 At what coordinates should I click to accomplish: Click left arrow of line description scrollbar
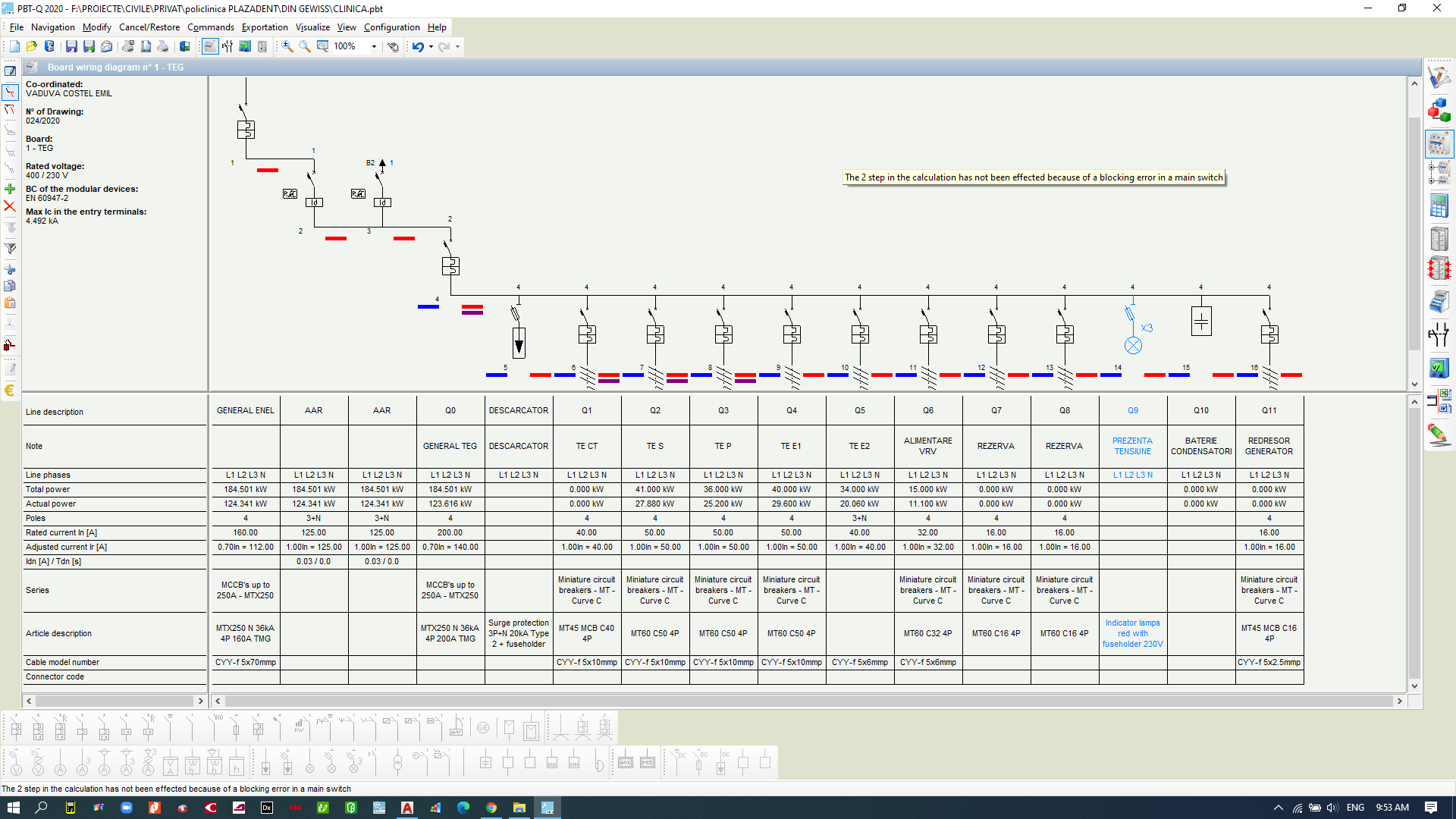coord(29,701)
